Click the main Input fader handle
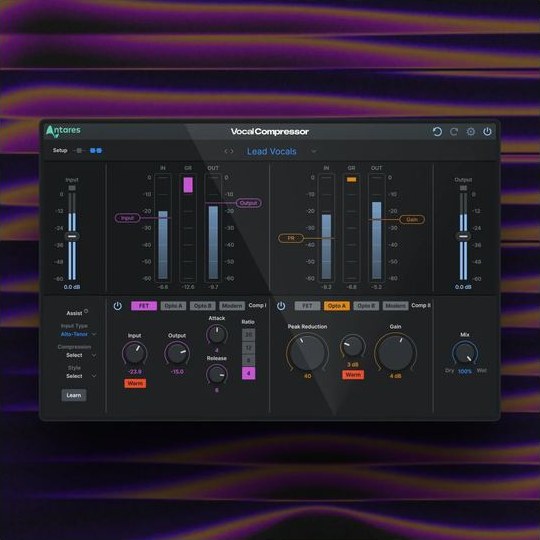The image size is (540, 540). (x=72, y=236)
